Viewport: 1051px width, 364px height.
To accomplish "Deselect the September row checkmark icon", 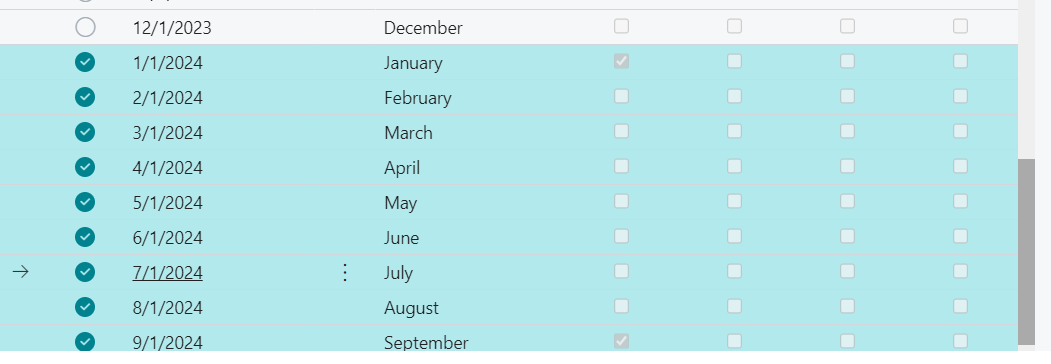I will [x=85, y=342].
